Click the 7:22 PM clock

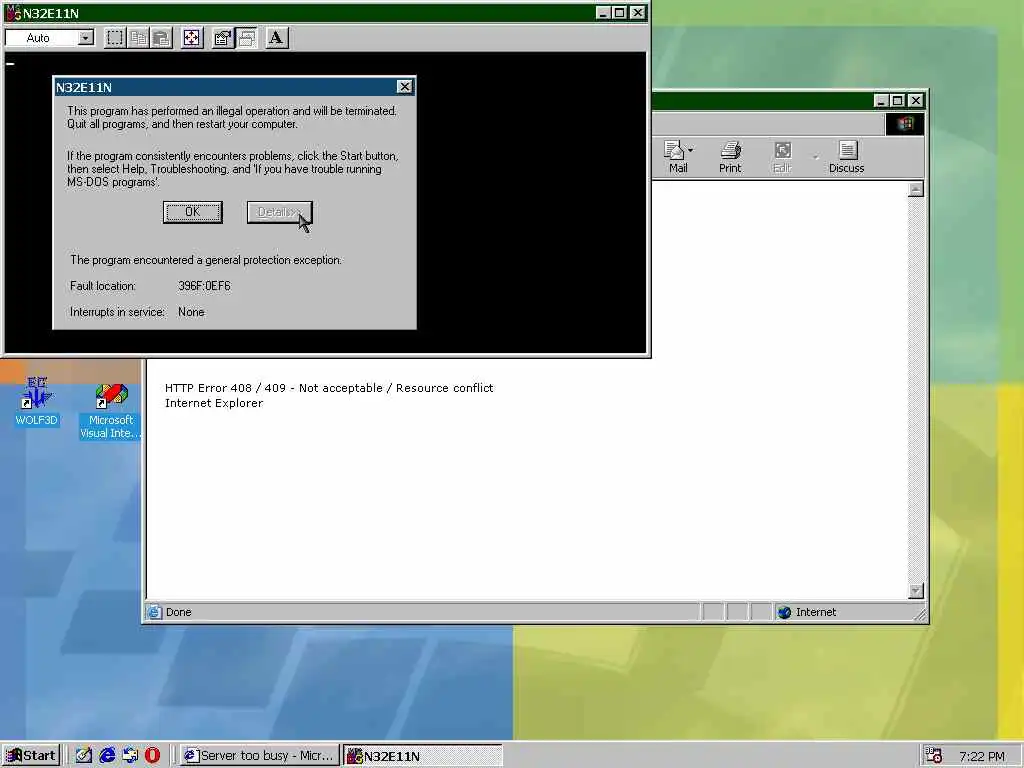[x=982, y=756]
